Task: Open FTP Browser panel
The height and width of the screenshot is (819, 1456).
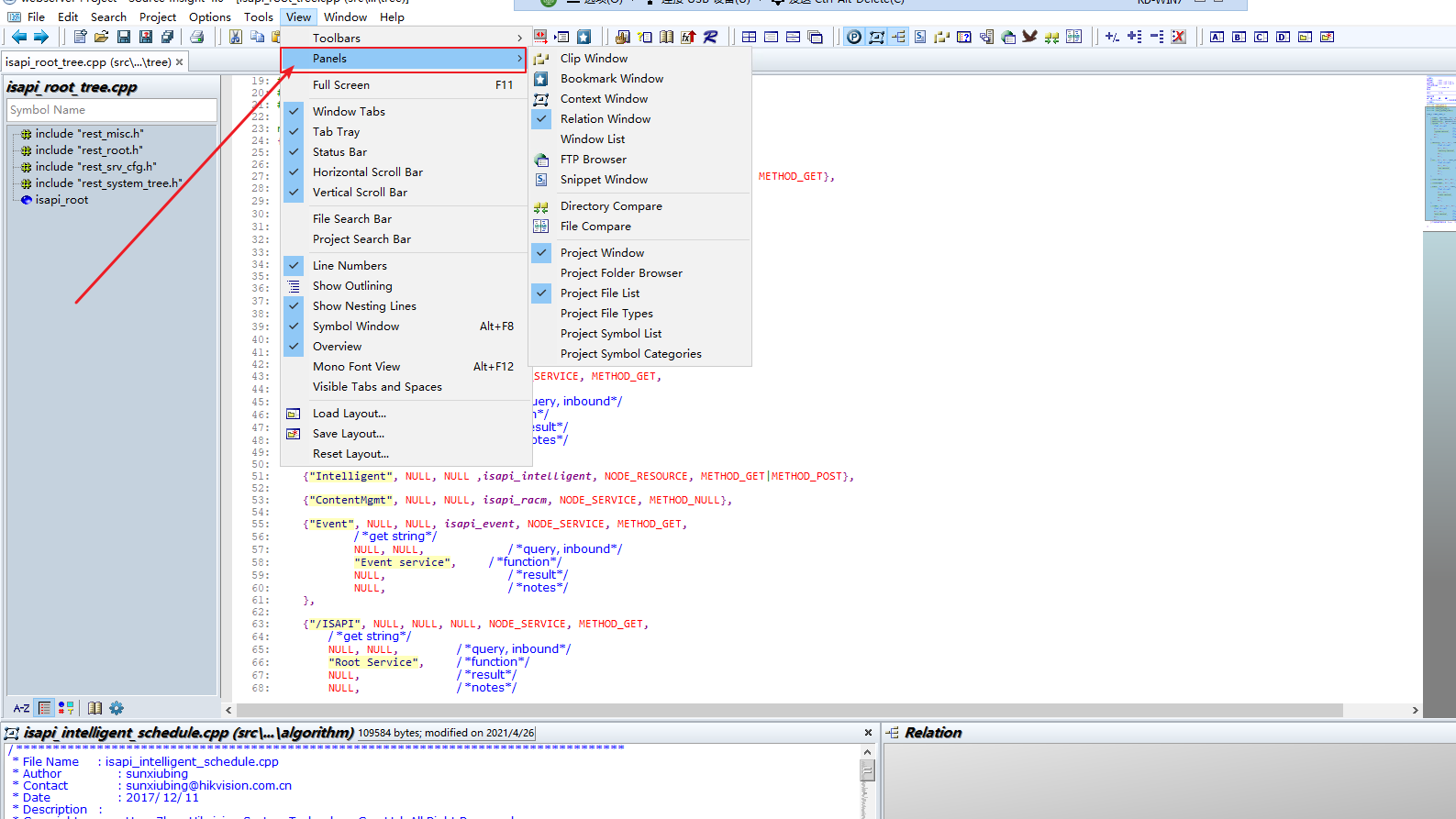Action: click(x=639, y=159)
